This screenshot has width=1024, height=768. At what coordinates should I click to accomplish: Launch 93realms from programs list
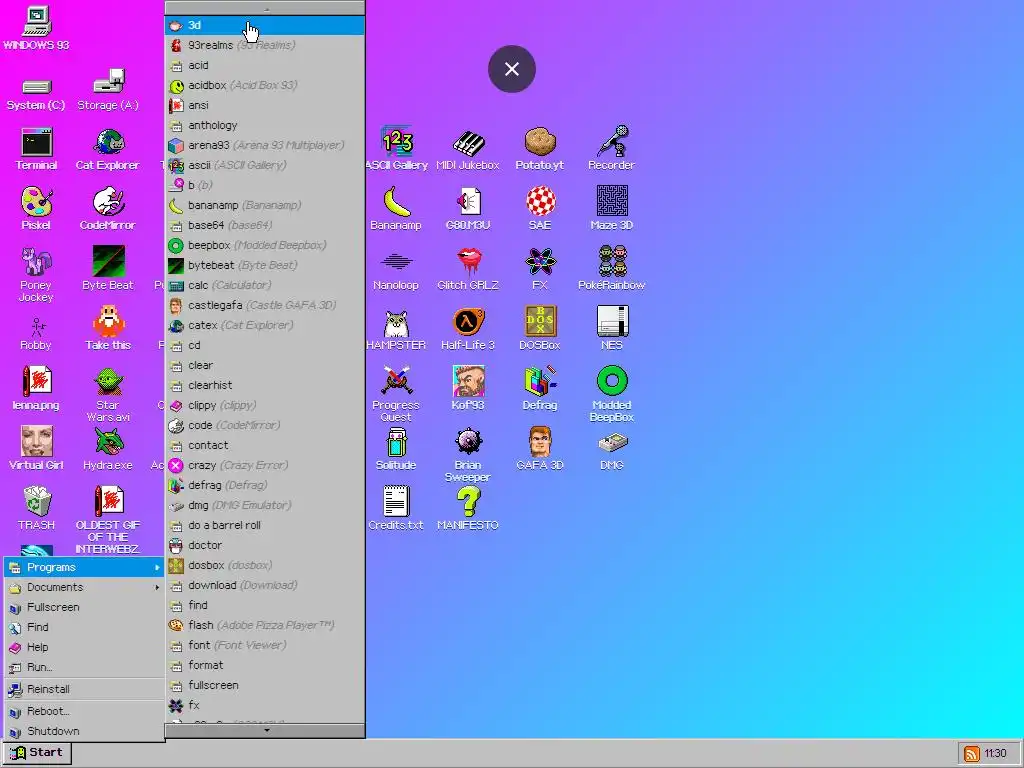tap(264, 45)
